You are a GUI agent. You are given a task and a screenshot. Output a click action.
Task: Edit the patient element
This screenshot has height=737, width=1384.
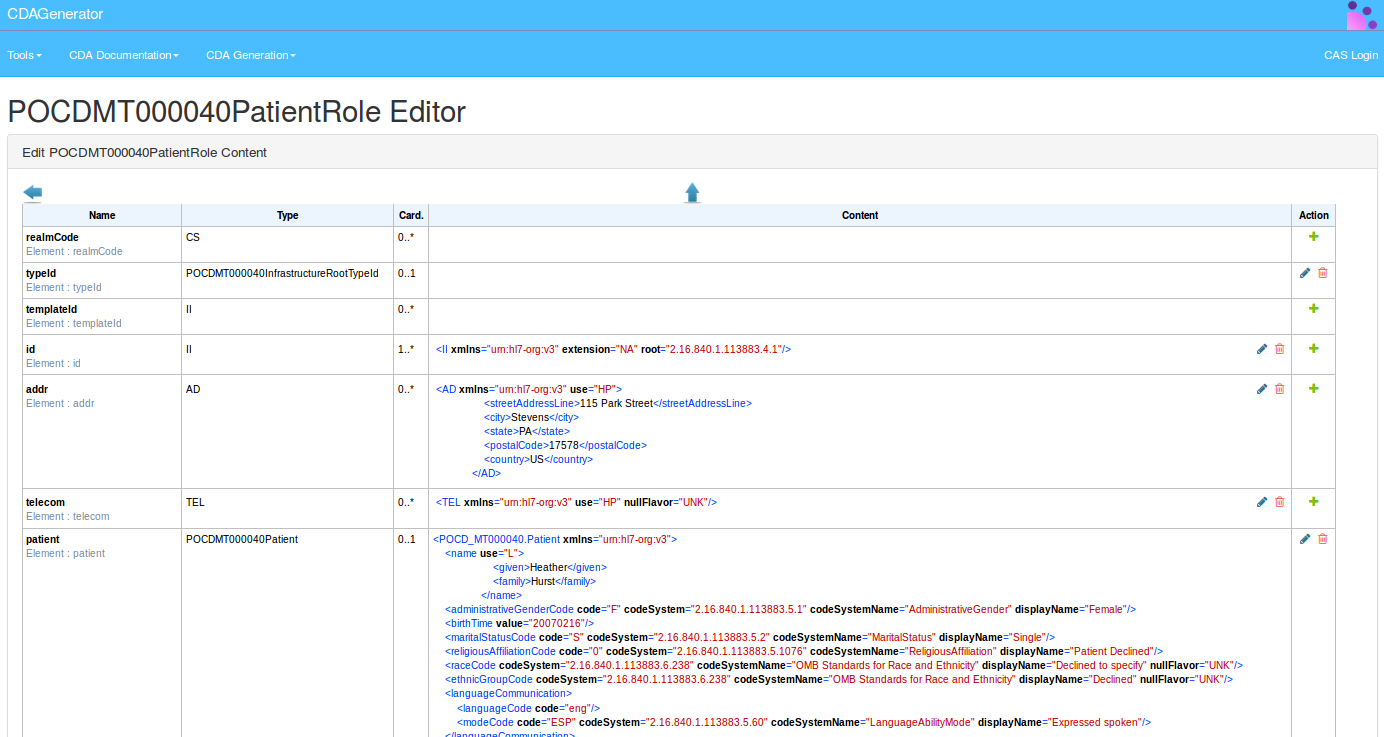click(x=1304, y=539)
